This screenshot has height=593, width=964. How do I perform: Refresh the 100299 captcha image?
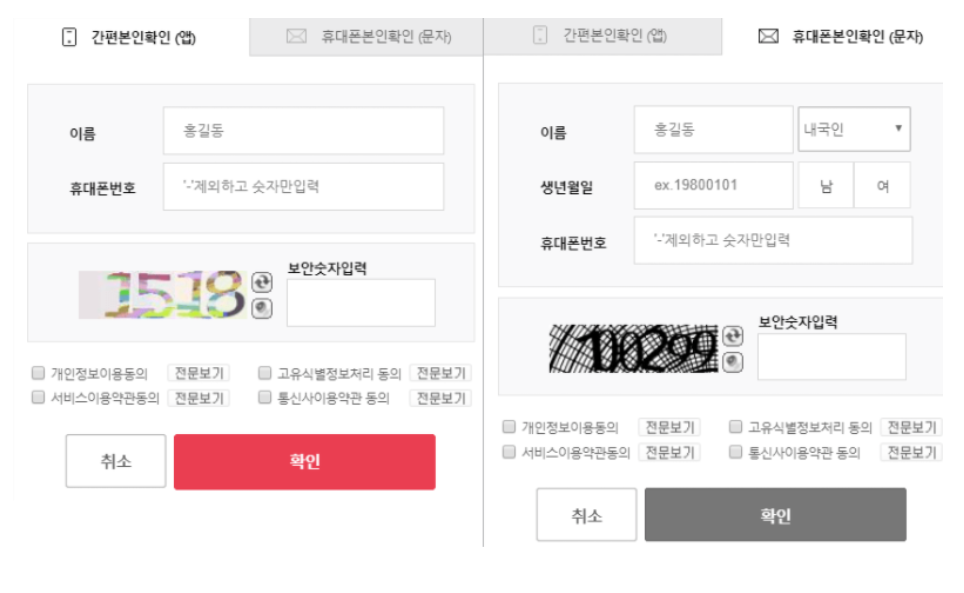(x=733, y=336)
